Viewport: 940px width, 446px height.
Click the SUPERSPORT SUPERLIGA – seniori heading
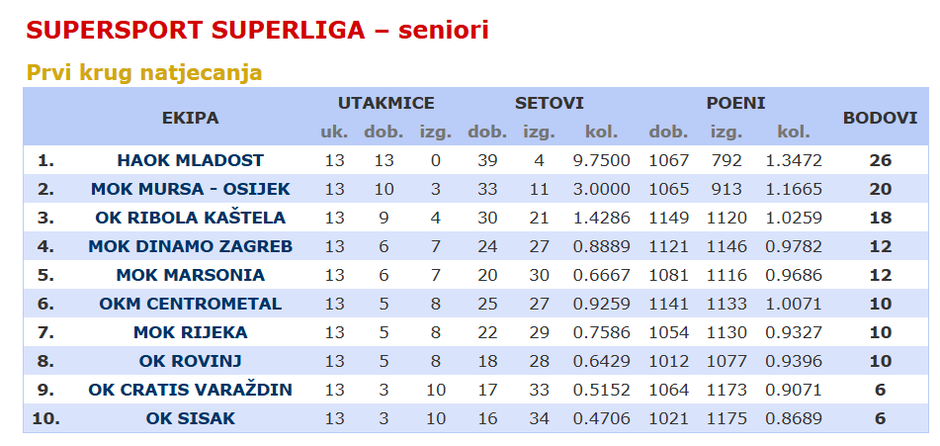click(x=257, y=30)
